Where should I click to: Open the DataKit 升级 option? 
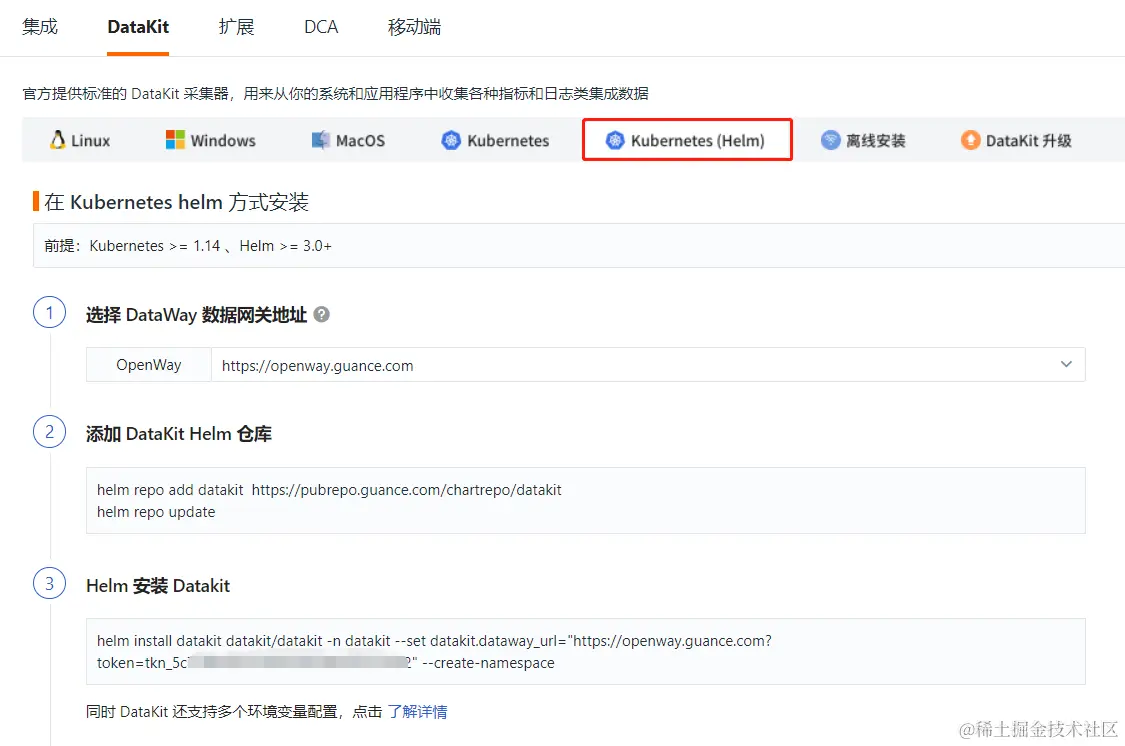point(1016,140)
